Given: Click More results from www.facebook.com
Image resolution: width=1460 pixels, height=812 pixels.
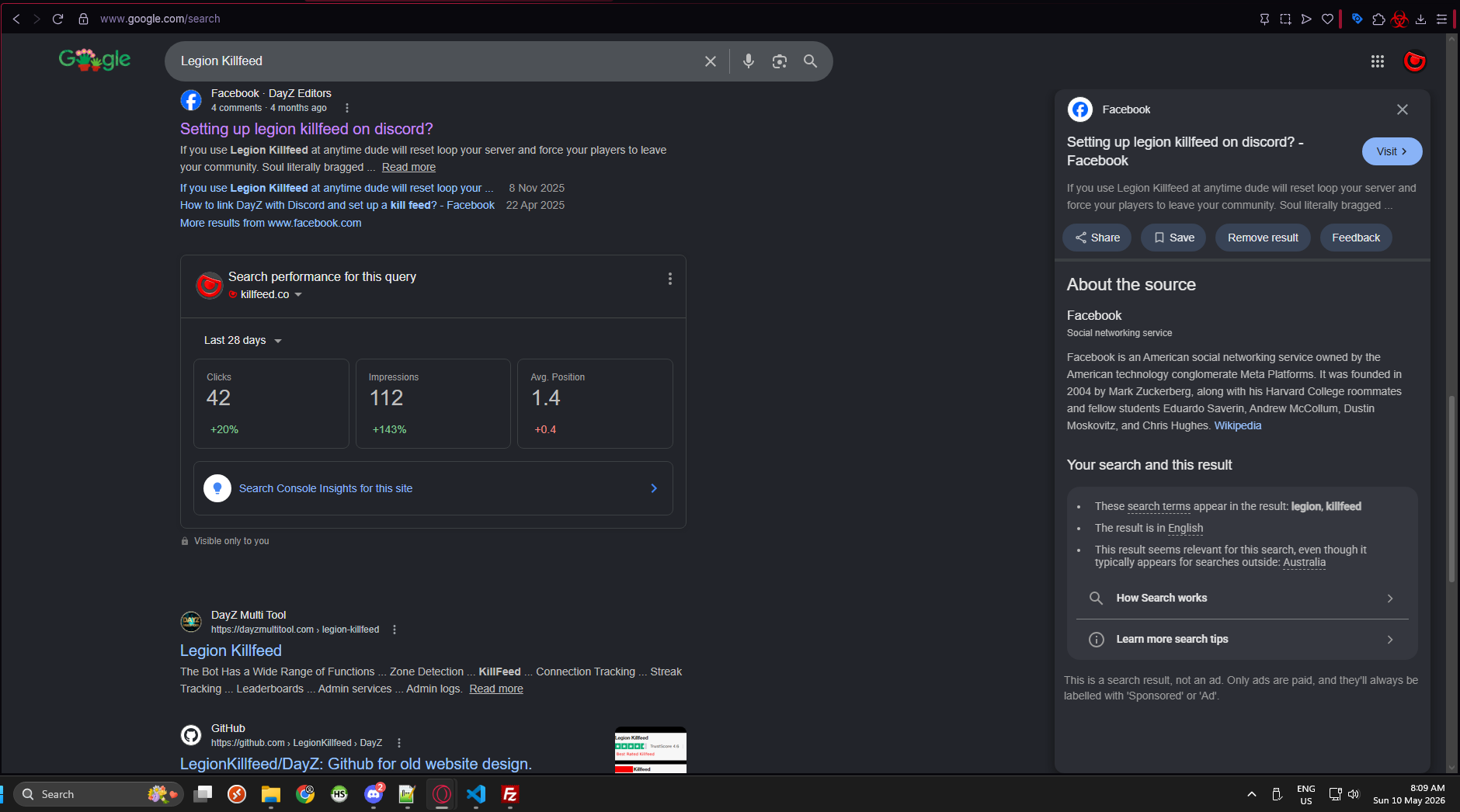Looking at the screenshot, I should [270, 223].
